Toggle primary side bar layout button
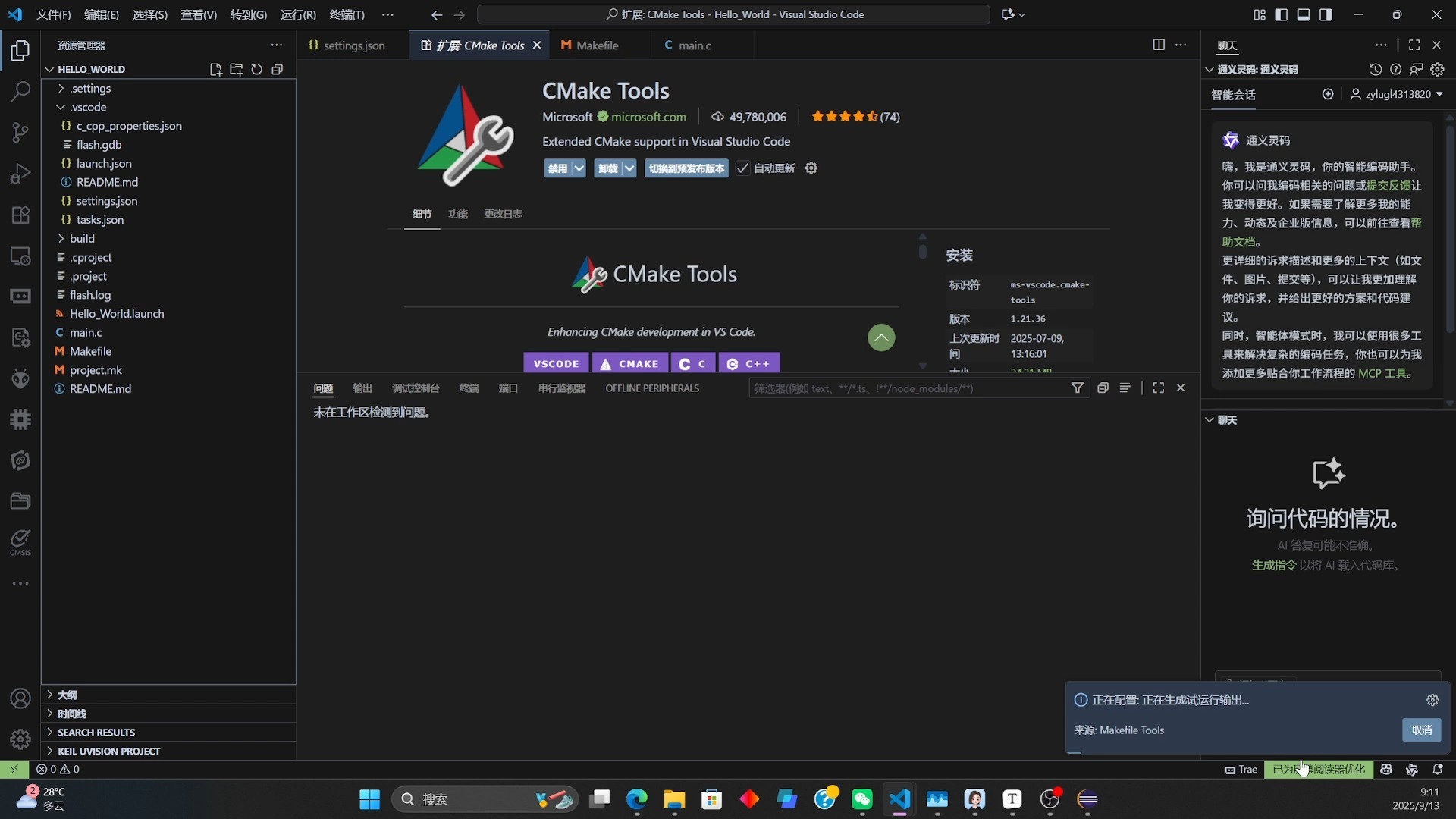The width and height of the screenshot is (1456, 819). pyautogui.click(x=1282, y=14)
